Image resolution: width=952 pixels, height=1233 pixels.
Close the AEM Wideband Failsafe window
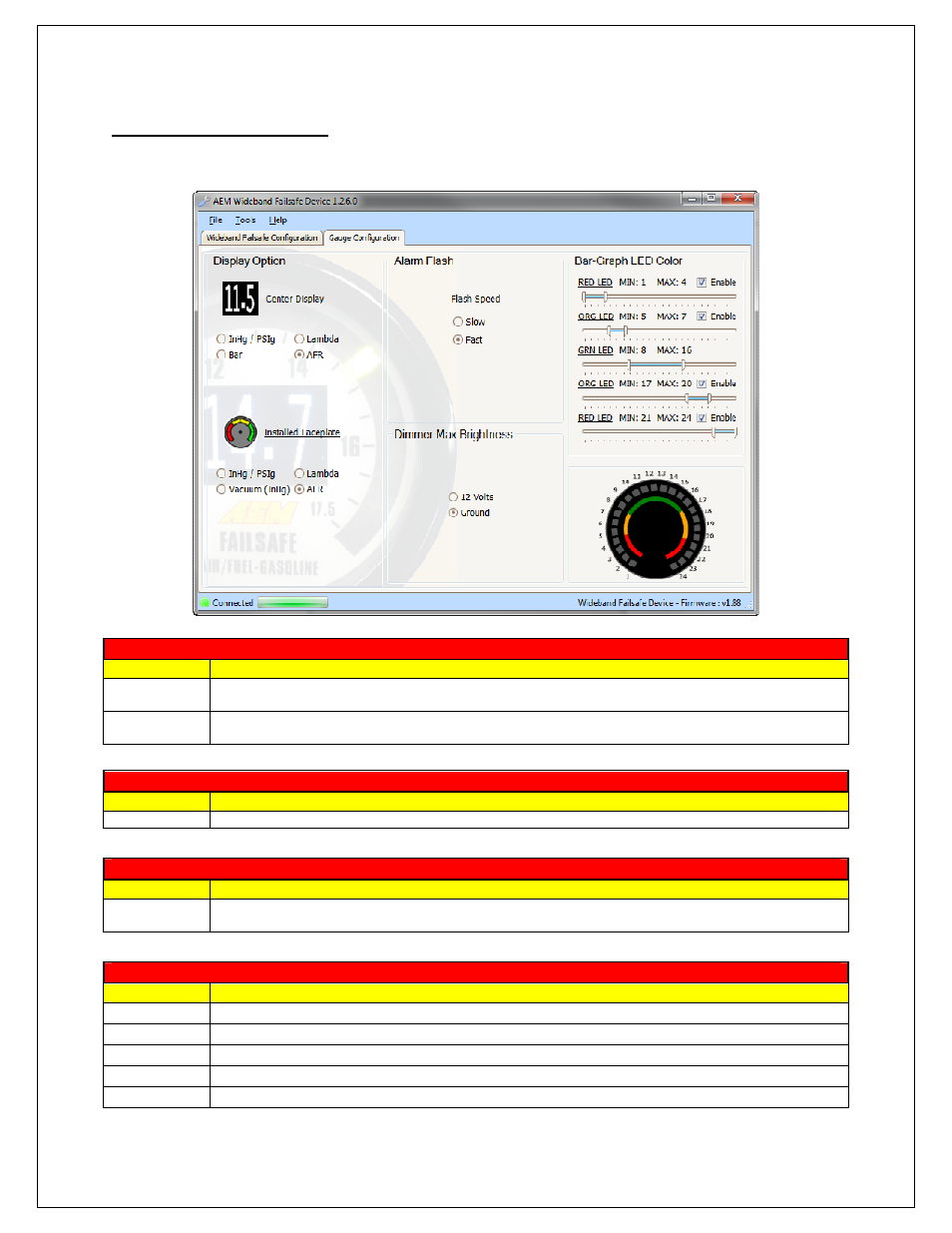(x=737, y=199)
